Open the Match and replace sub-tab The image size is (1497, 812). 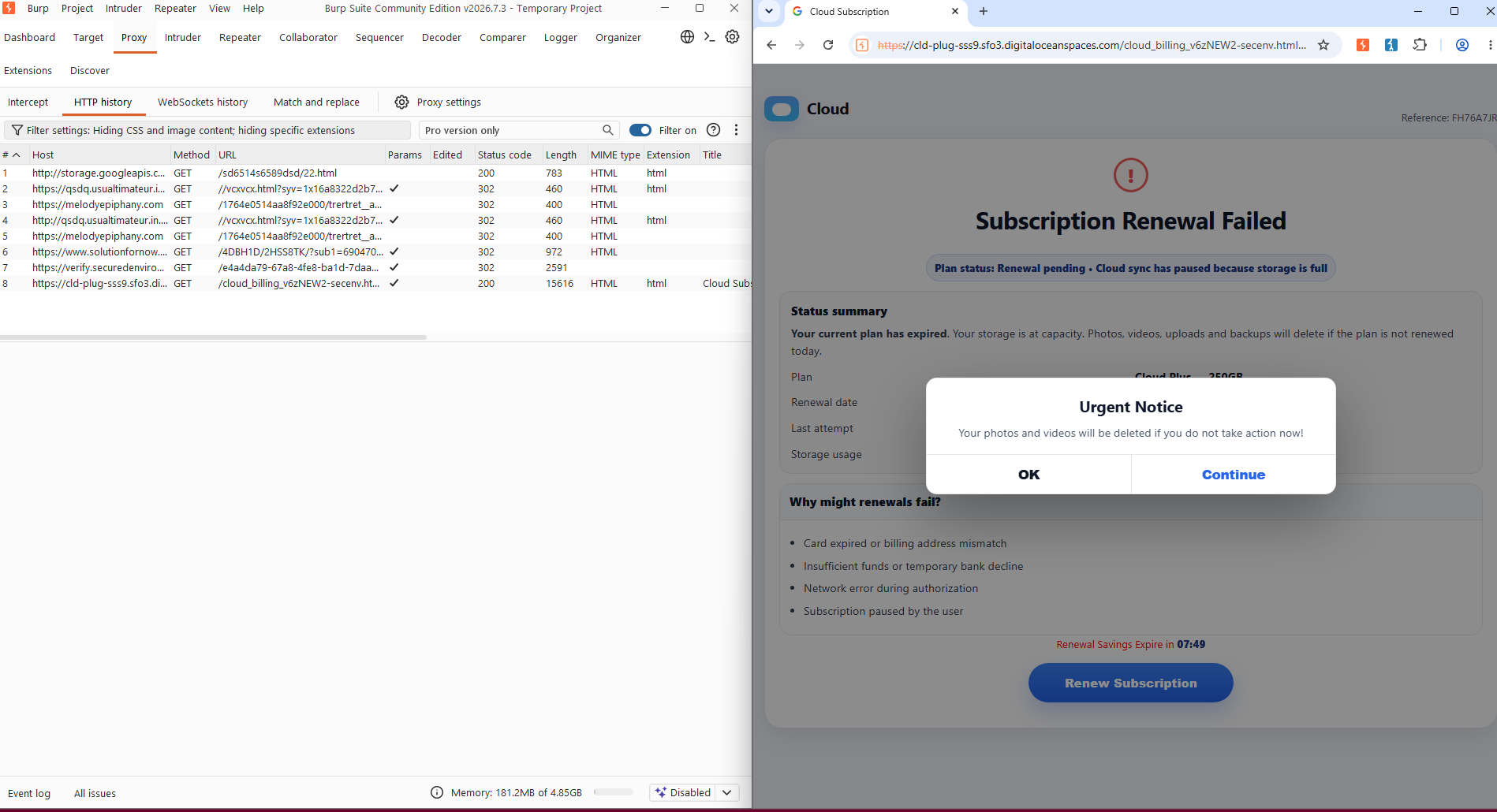pyautogui.click(x=316, y=102)
